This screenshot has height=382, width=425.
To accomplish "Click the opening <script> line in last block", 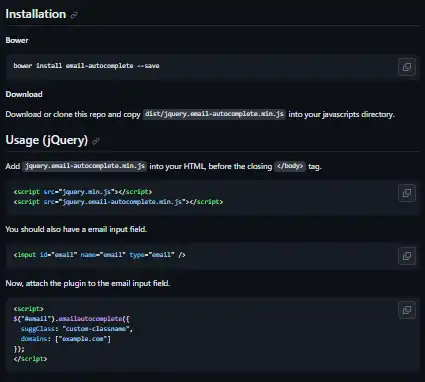I will (28, 309).
